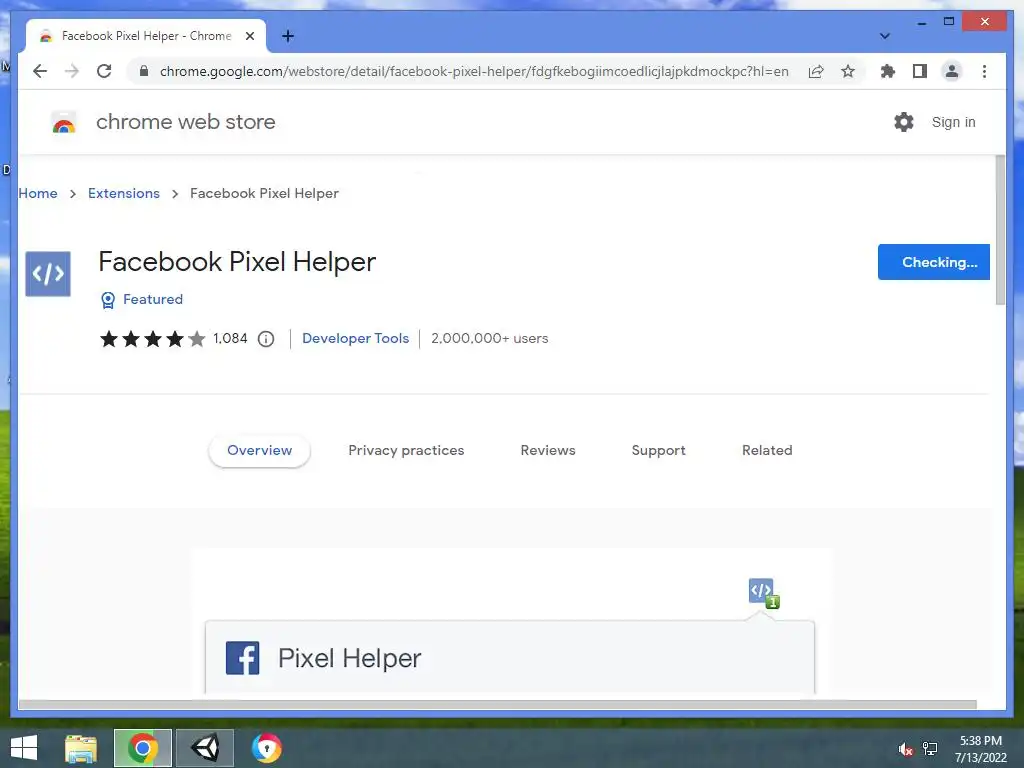Image resolution: width=1024 pixels, height=768 pixels.
Task: Click the network tray icon
Action: pos(930,749)
